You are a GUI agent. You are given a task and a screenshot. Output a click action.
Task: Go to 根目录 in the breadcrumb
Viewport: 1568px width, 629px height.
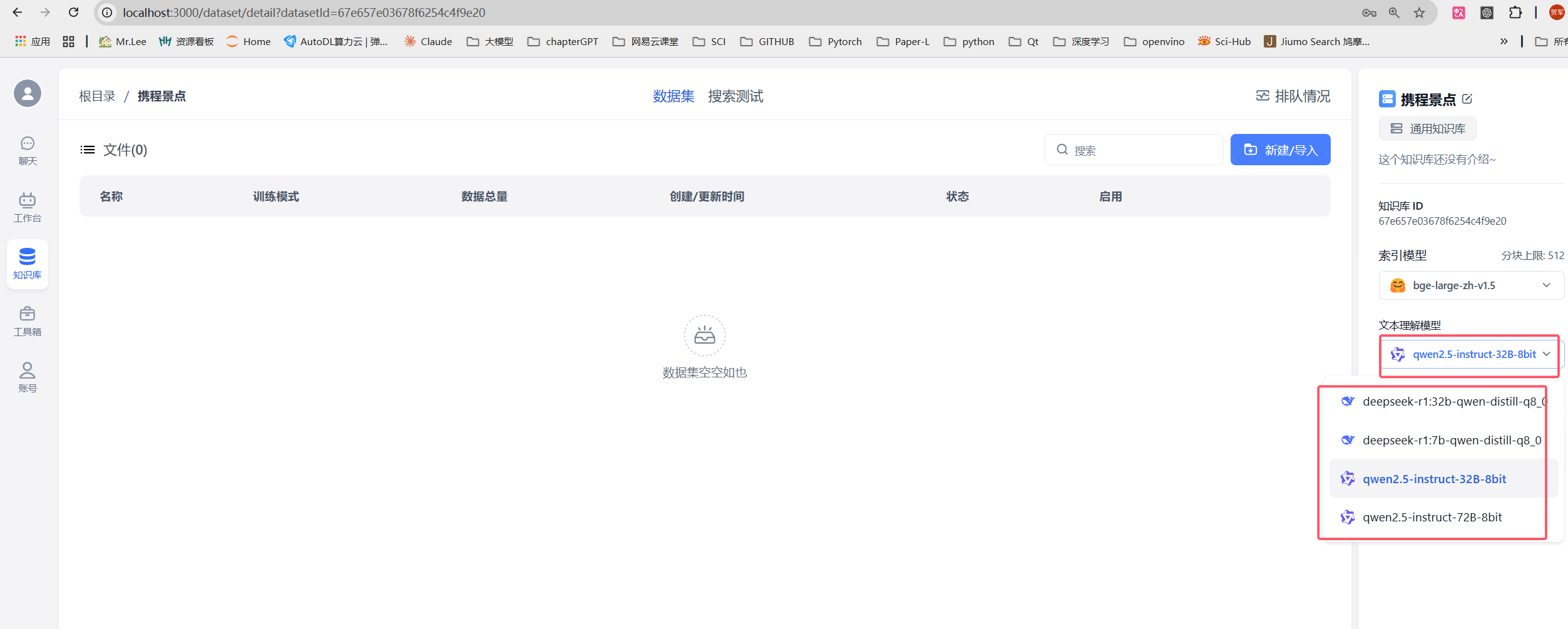point(97,96)
